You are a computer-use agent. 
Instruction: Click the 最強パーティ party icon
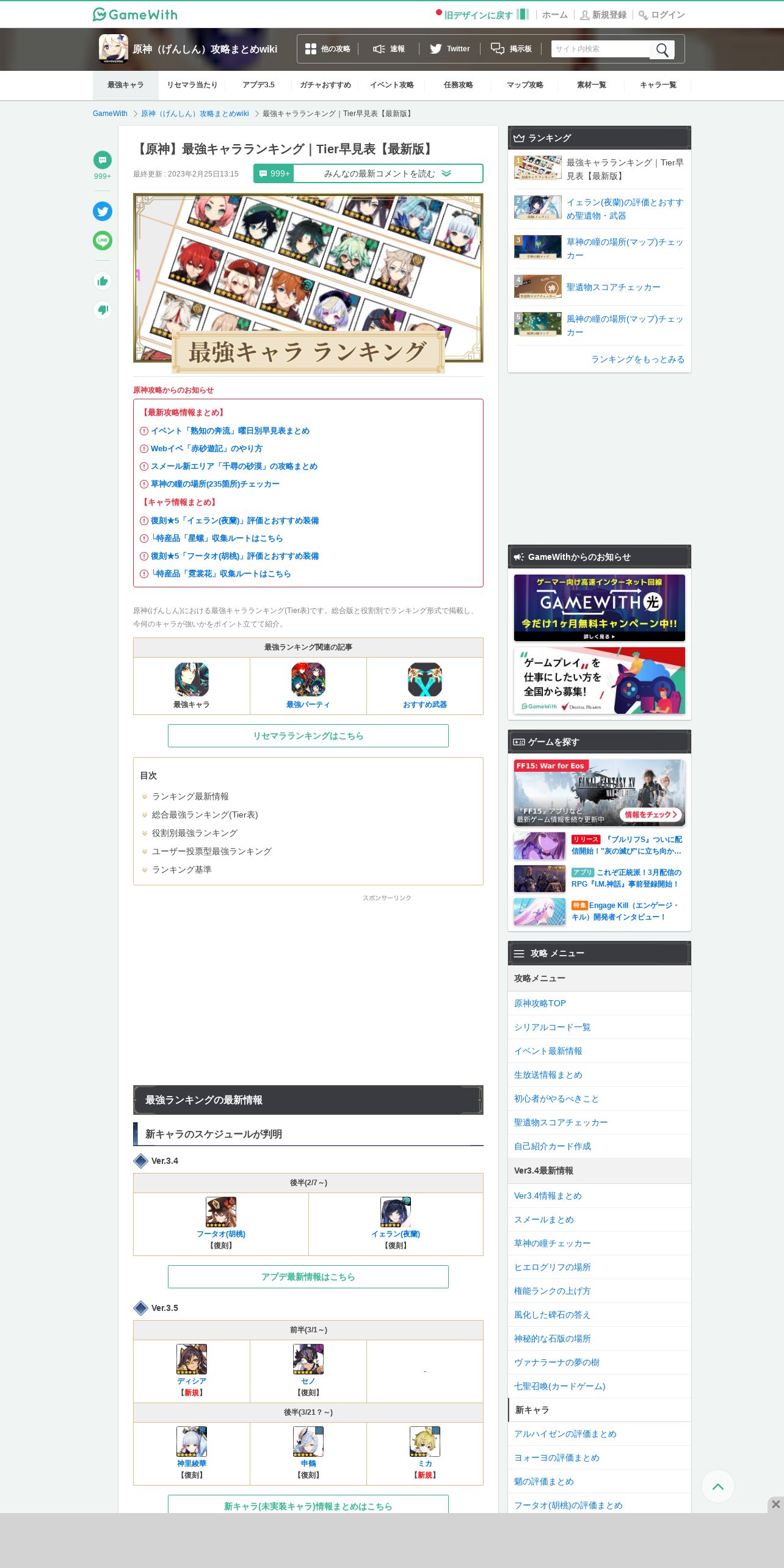[308, 680]
